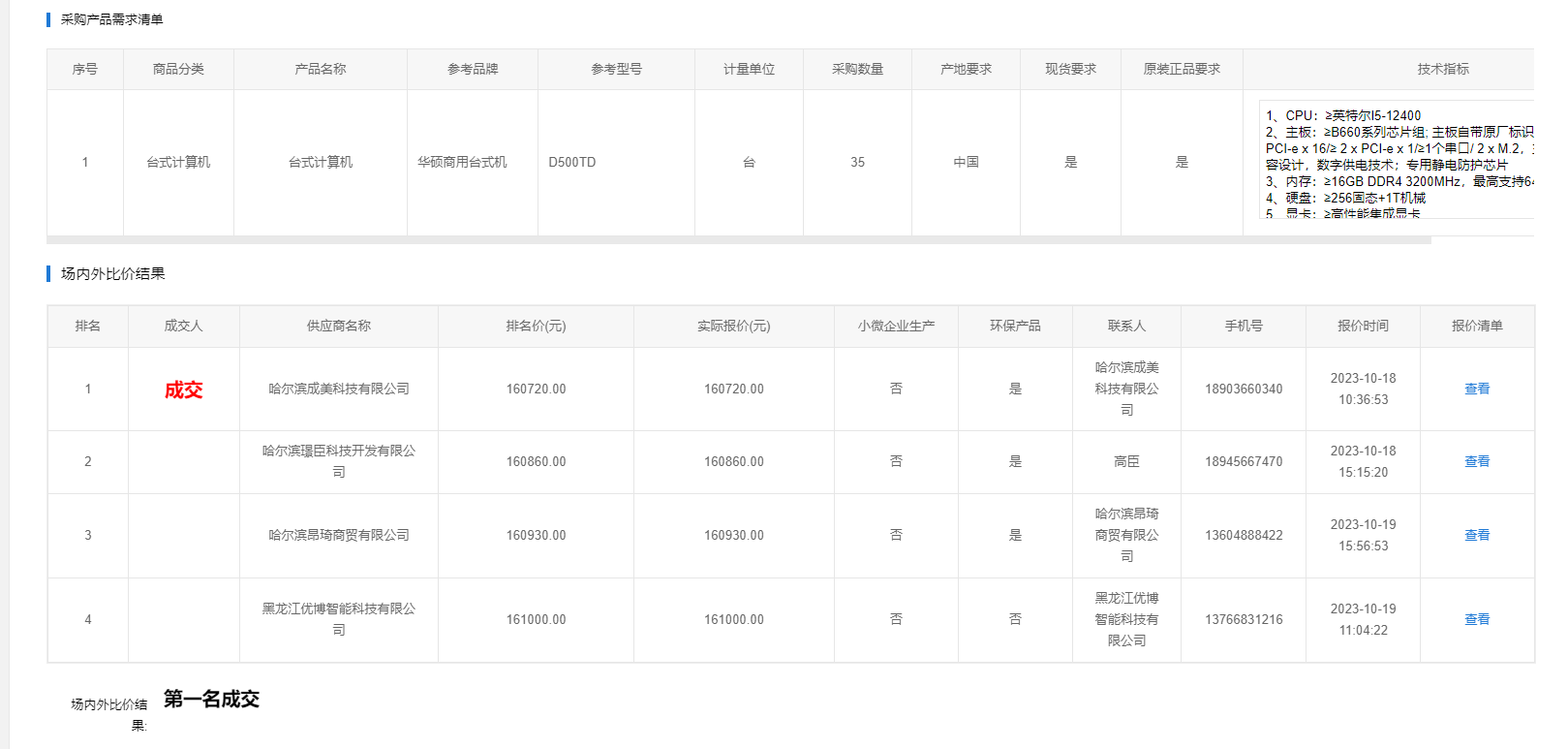Click the 实际报价(元) column header
The height and width of the screenshot is (749, 1568).
733,326
